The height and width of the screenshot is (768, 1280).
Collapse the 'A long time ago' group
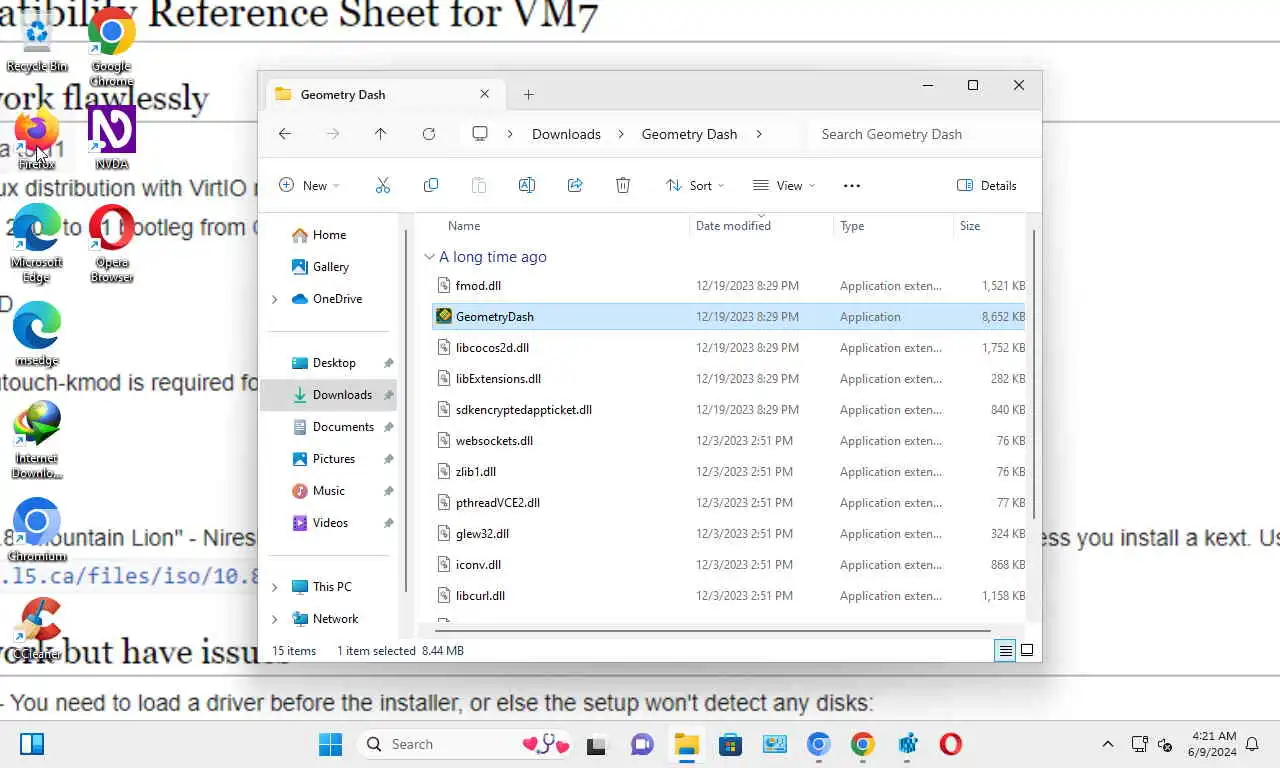(x=429, y=257)
